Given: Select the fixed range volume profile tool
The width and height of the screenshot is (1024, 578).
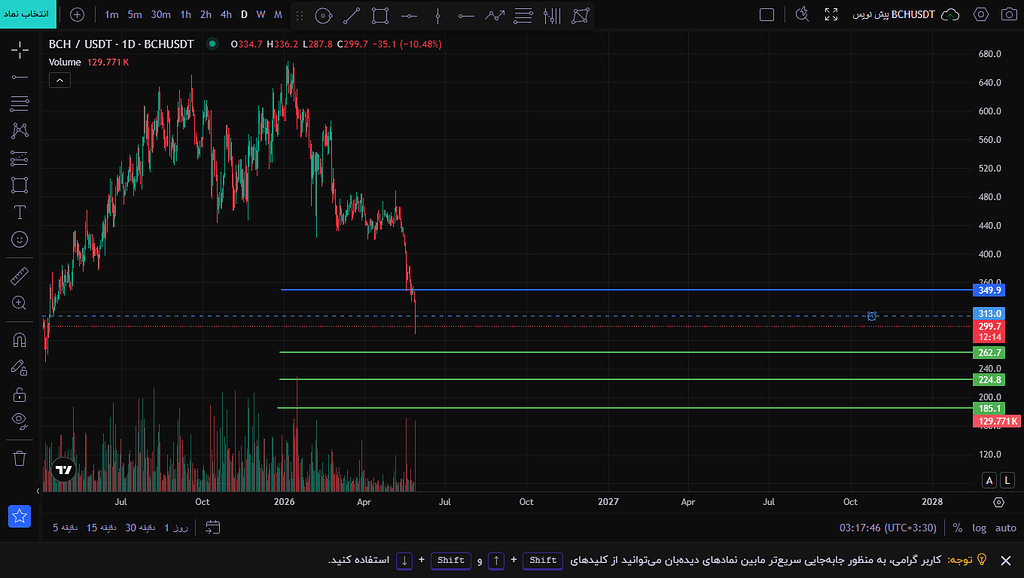Looking at the screenshot, I should click(x=552, y=15).
